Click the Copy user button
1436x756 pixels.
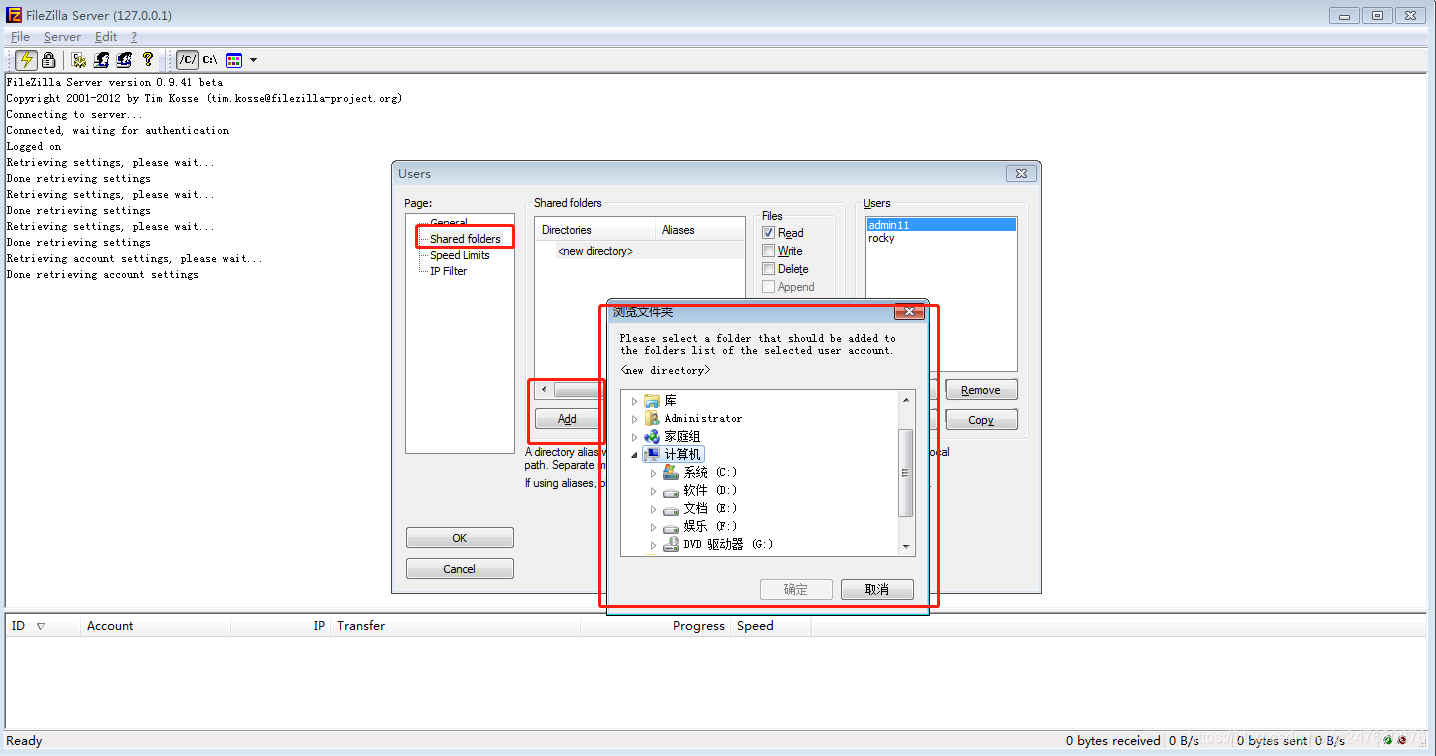pos(980,420)
